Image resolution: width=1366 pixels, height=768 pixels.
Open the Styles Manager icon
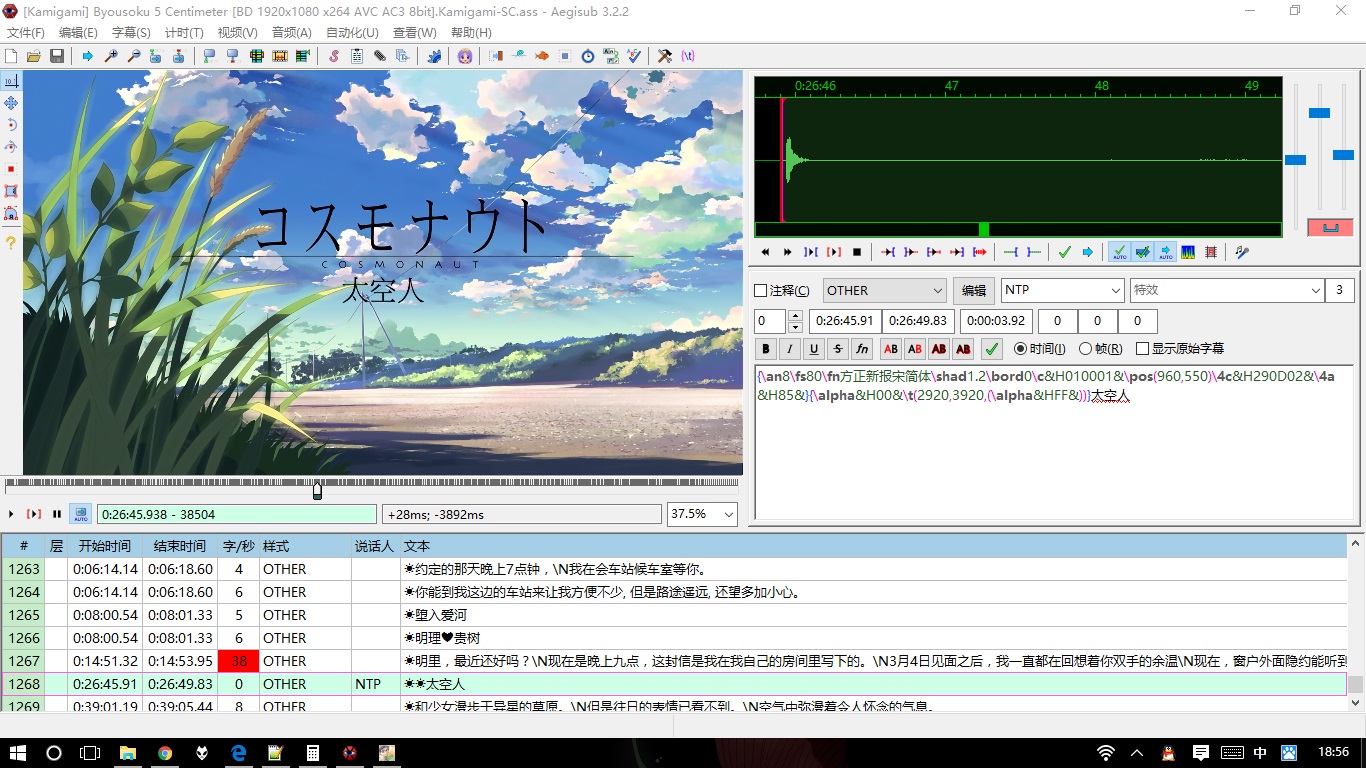tap(334, 56)
